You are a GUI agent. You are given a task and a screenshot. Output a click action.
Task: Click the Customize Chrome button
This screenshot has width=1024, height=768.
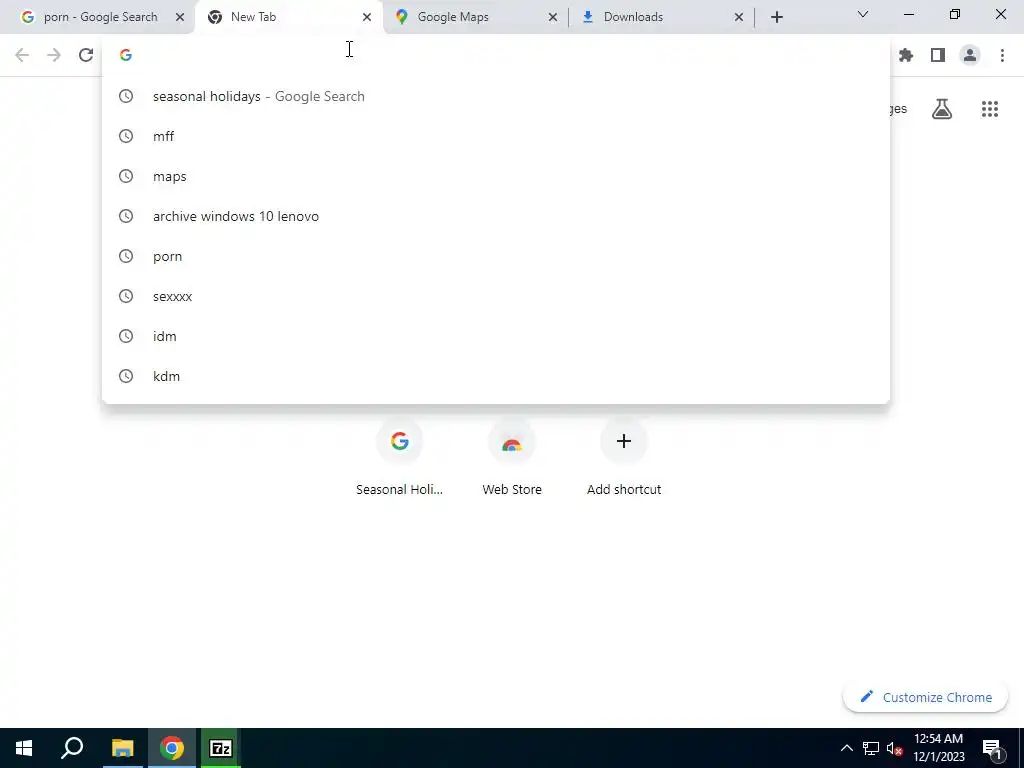click(x=925, y=697)
